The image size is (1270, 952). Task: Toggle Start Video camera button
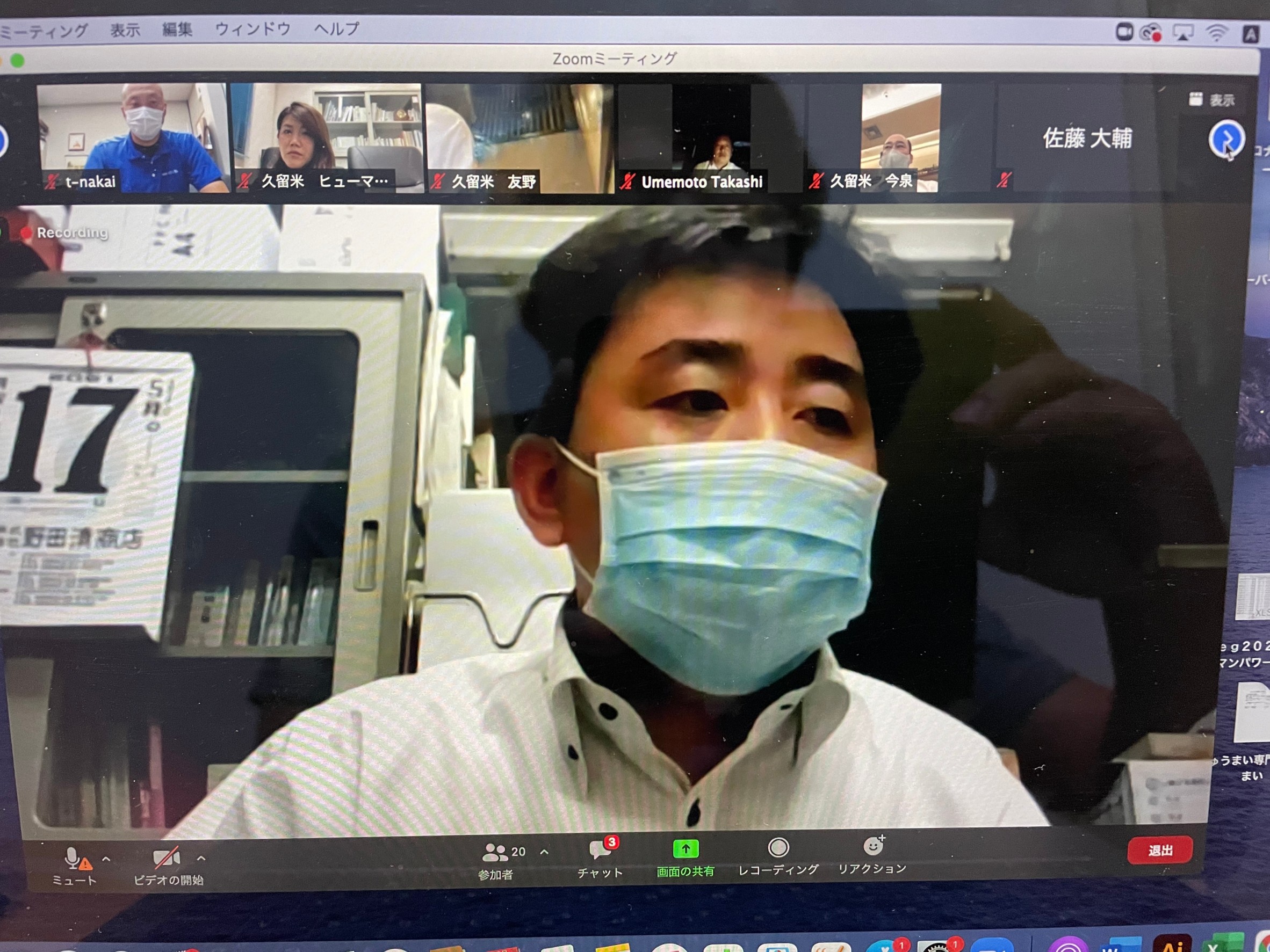[x=167, y=859]
